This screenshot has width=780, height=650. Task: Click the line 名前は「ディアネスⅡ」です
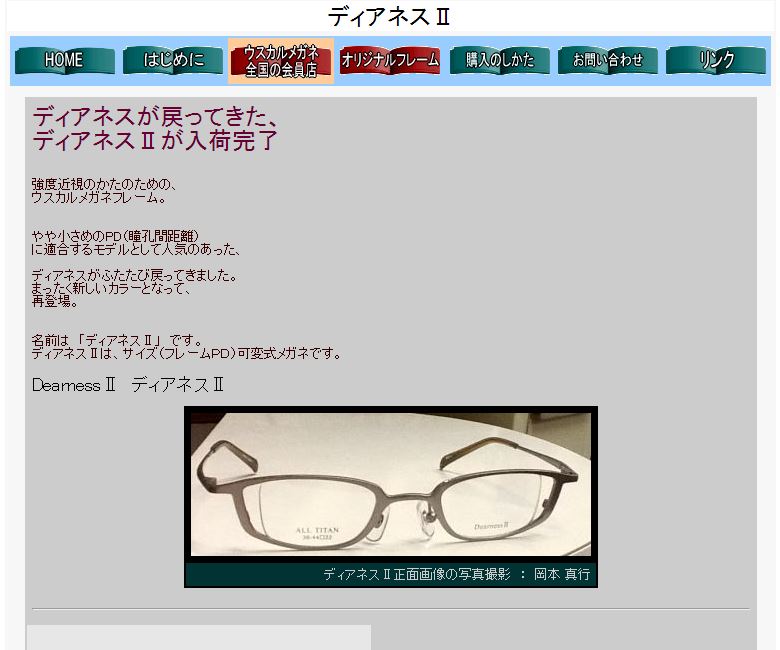(x=117, y=341)
